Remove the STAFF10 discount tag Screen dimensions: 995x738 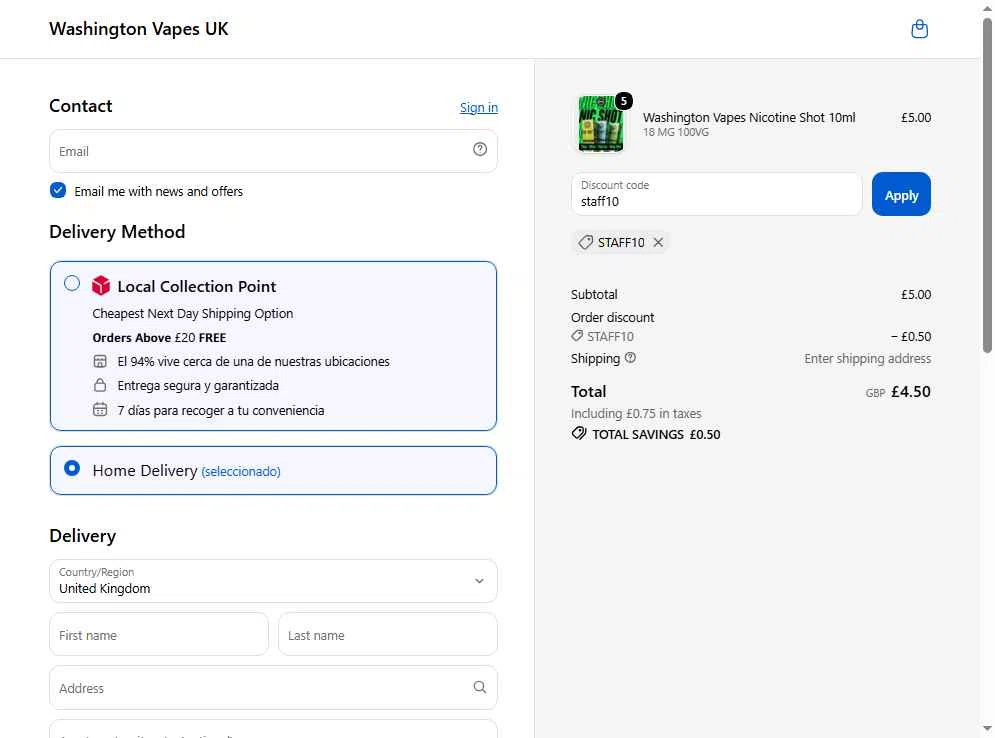coord(658,242)
